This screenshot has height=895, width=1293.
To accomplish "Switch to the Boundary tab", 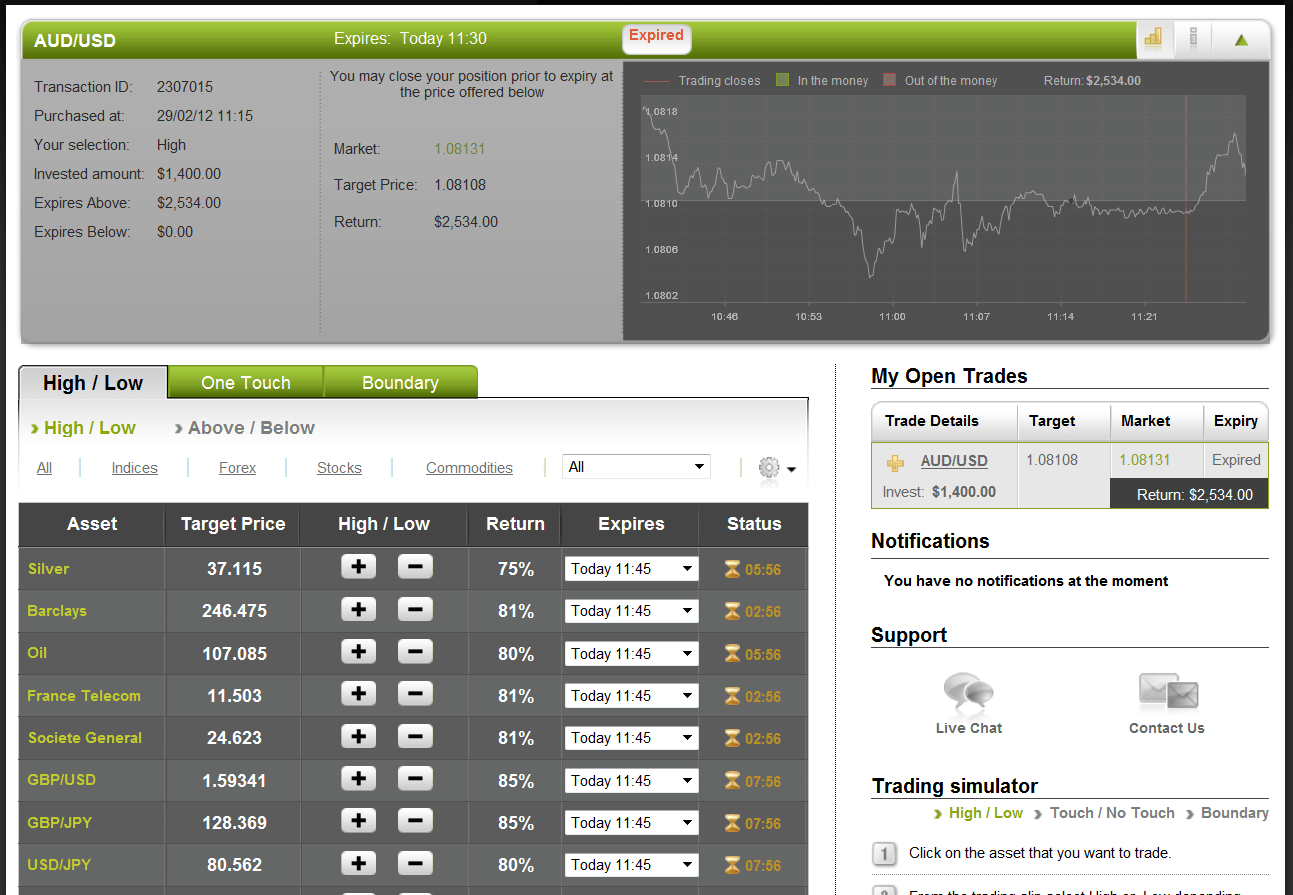I will [x=400, y=383].
